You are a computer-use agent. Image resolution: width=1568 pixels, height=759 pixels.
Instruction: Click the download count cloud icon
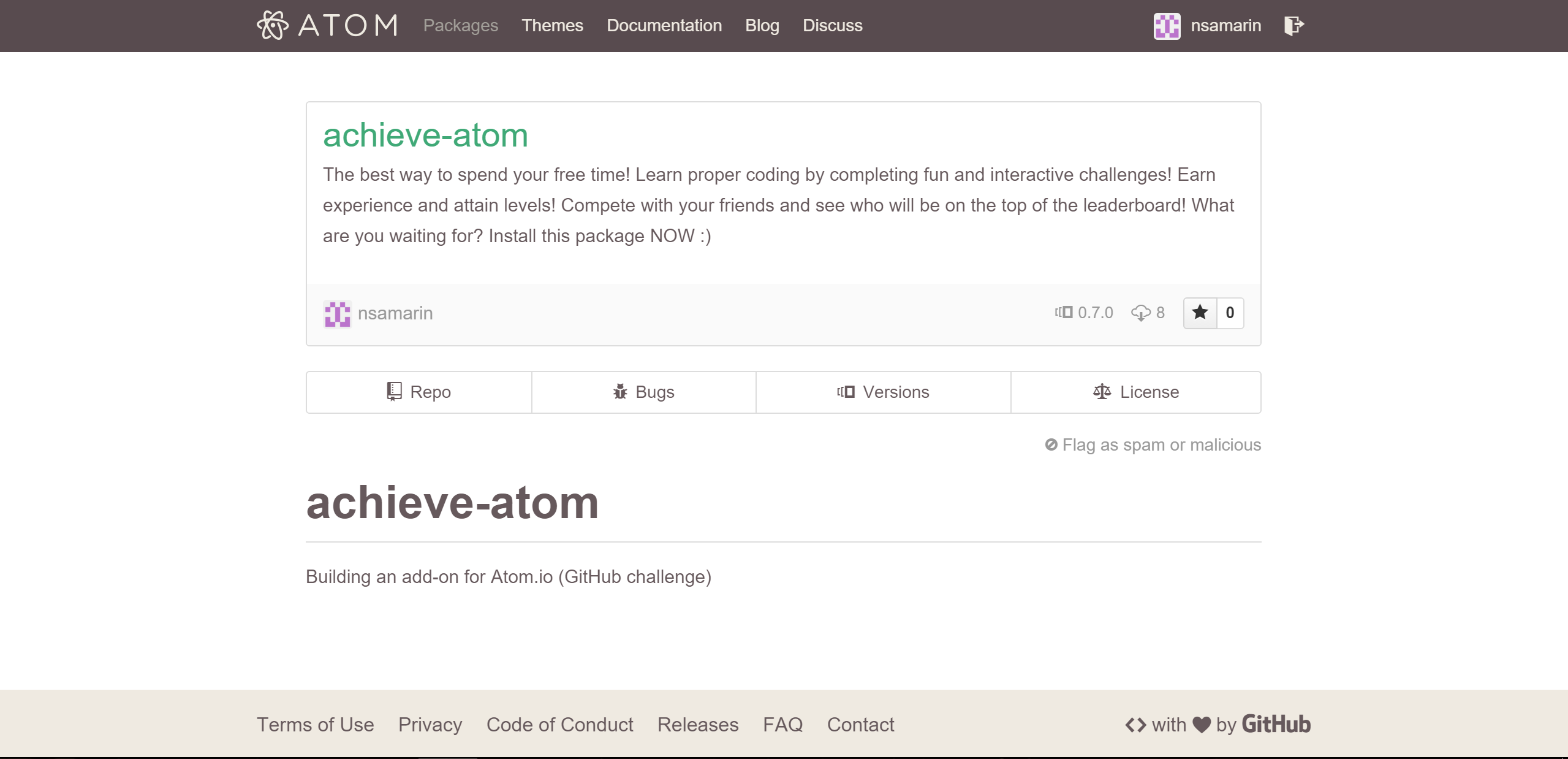coord(1140,313)
